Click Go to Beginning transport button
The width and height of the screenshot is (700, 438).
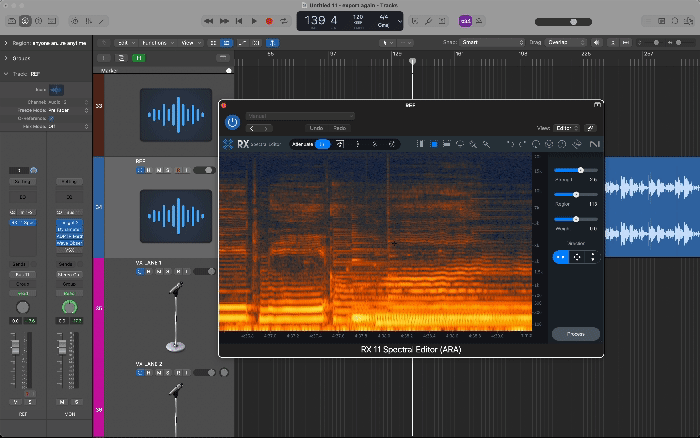239,21
